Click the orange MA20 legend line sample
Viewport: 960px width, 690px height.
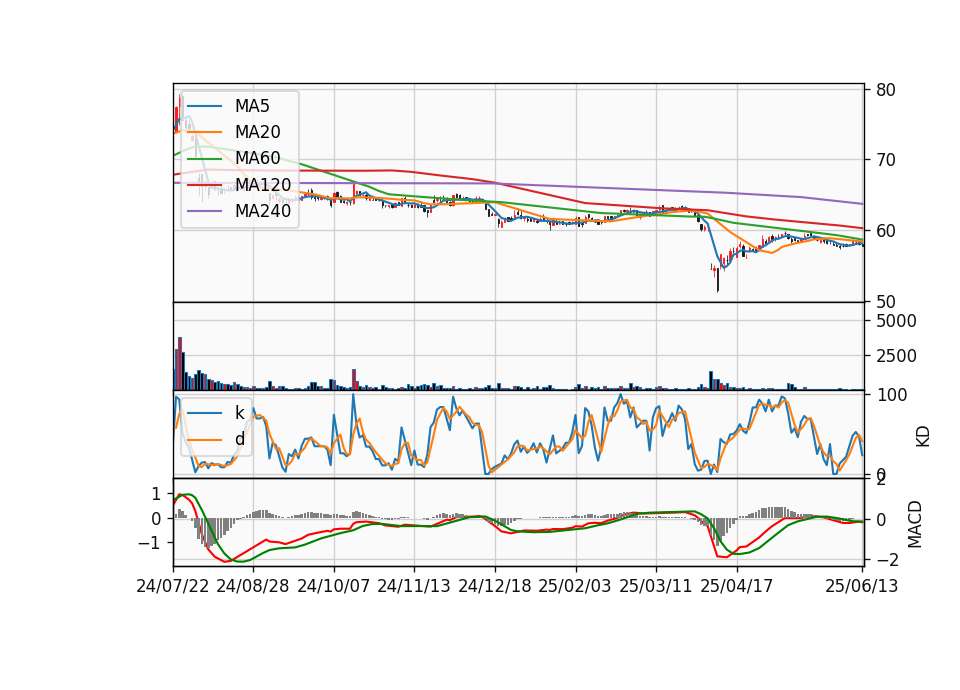(x=204, y=133)
